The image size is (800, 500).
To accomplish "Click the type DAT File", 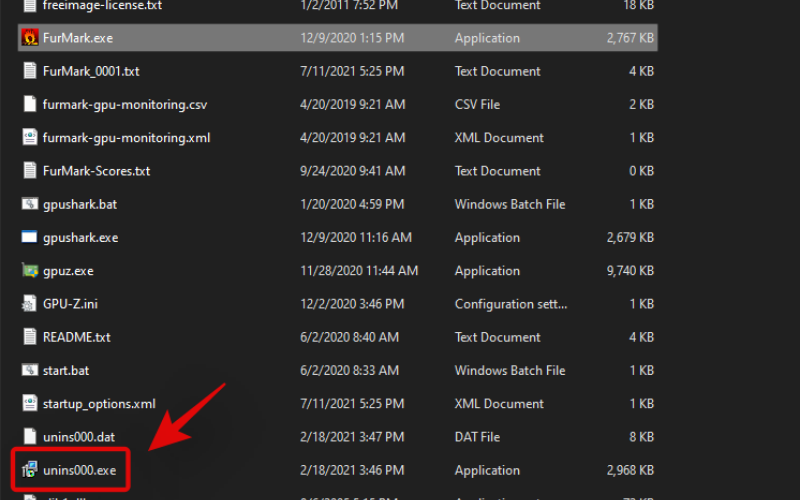I will (478, 437).
